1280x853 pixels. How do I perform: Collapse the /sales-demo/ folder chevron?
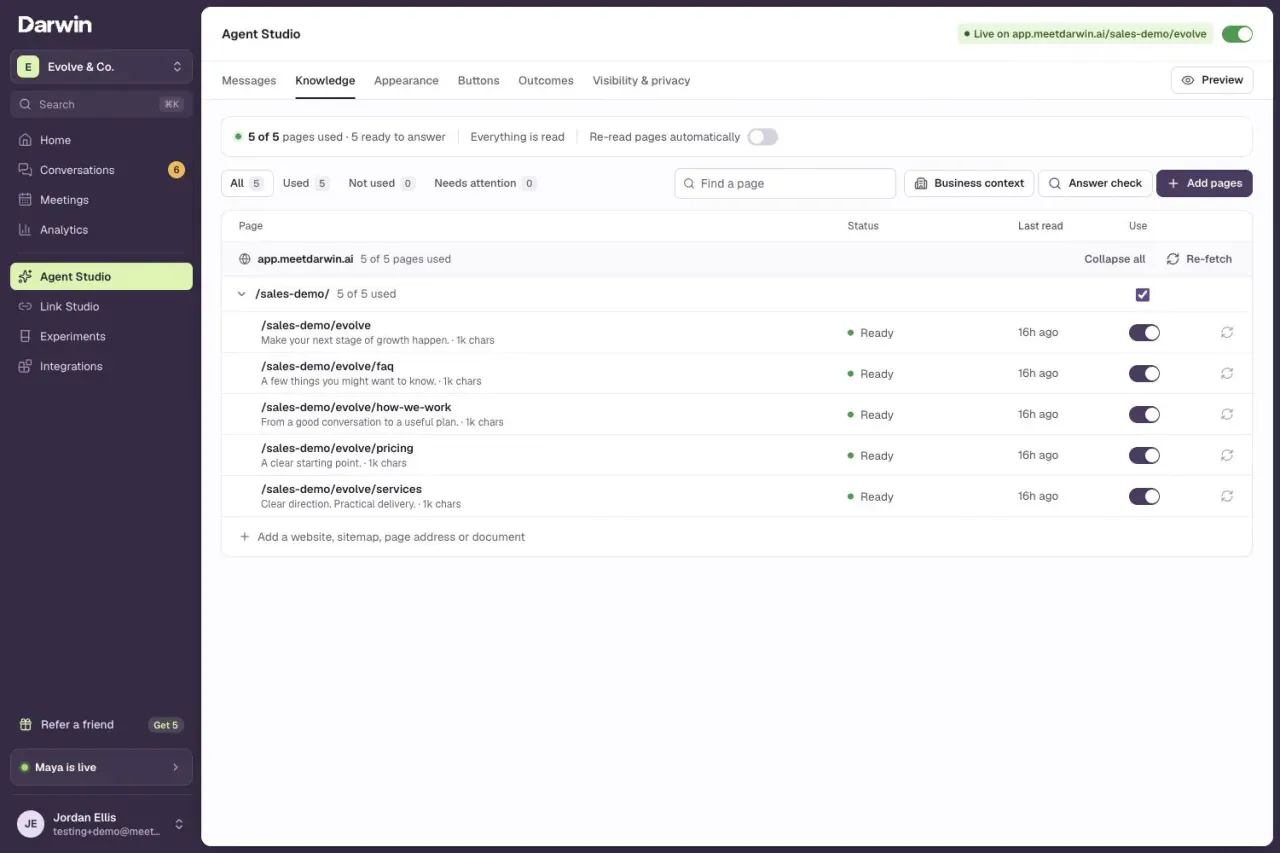coord(241,294)
